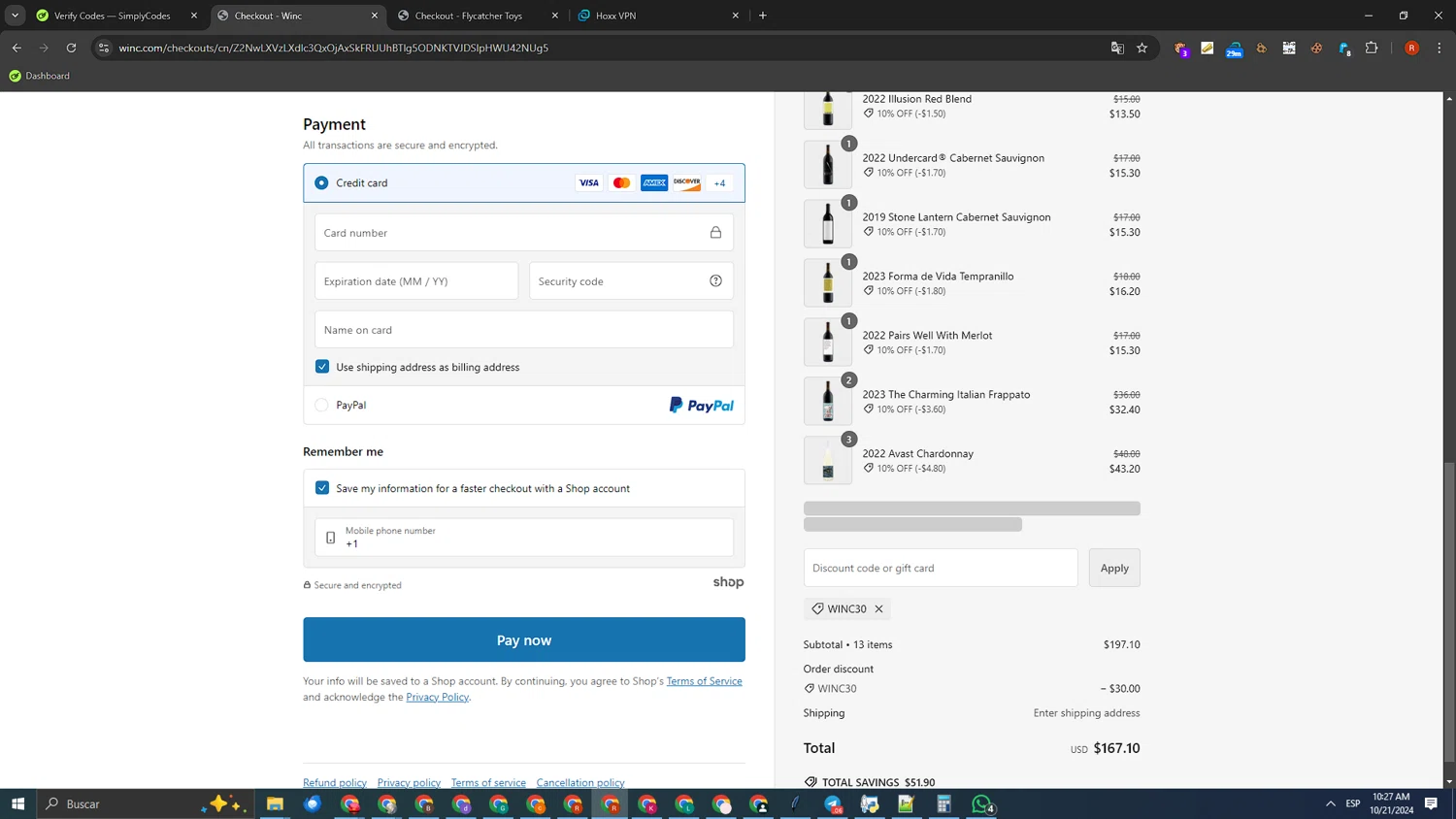The image size is (1456, 819).
Task: Apply the discount code
Action: coord(1114,568)
